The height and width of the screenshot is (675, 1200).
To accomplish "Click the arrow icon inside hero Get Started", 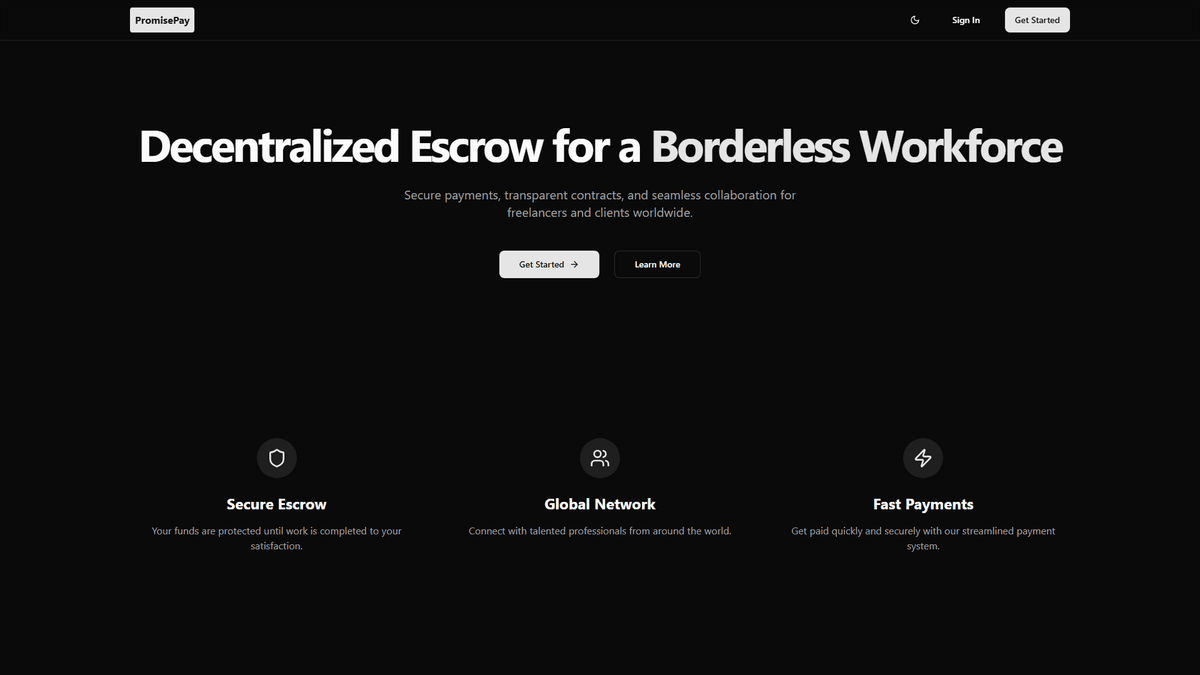I will tap(575, 265).
